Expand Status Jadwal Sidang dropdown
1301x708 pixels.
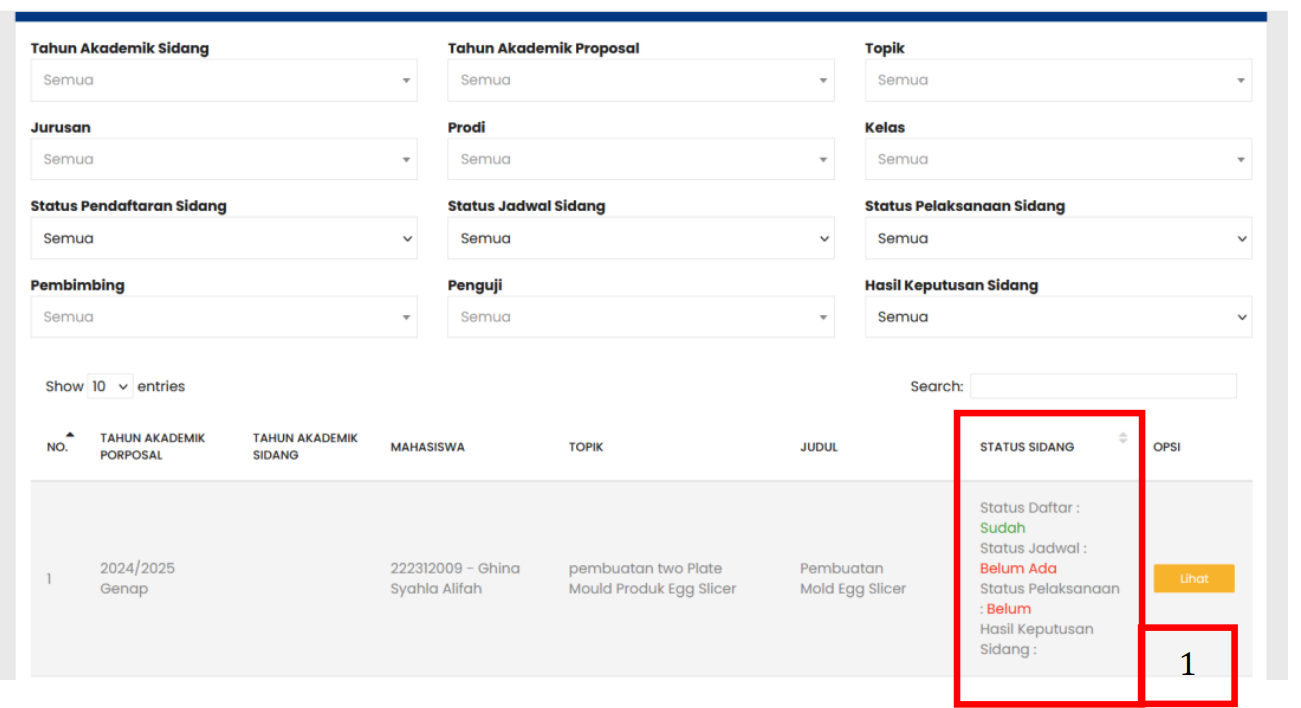coord(640,238)
